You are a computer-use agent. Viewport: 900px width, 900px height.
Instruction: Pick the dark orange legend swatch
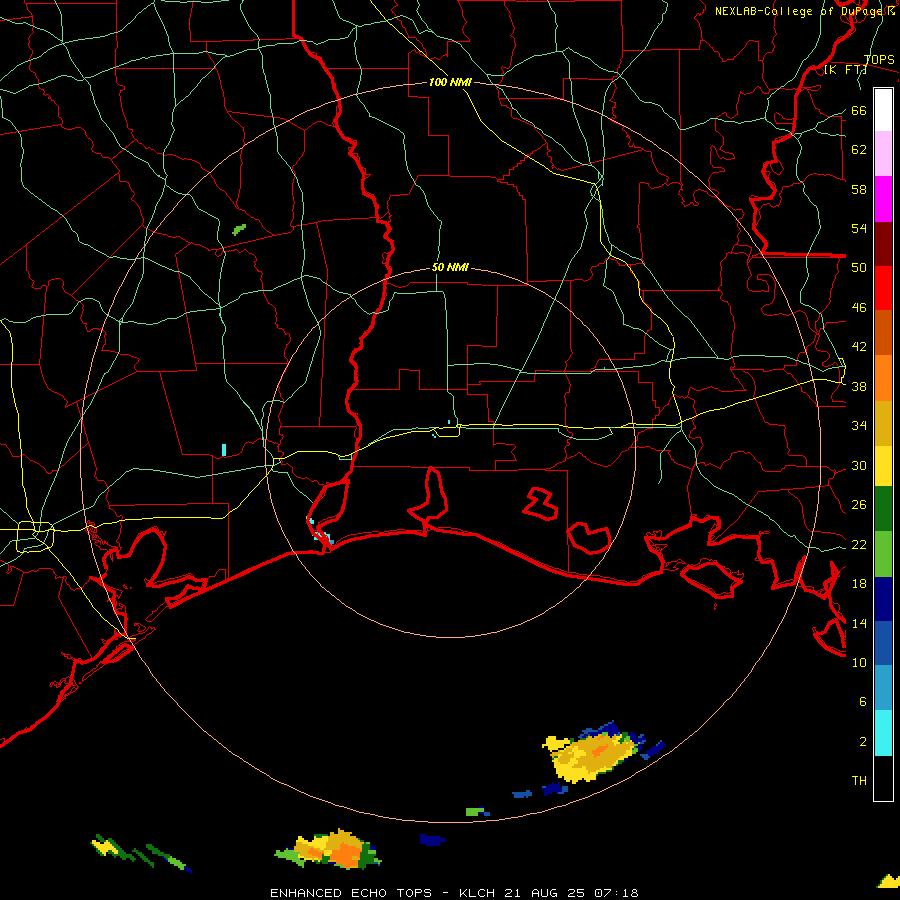pyautogui.click(x=883, y=333)
